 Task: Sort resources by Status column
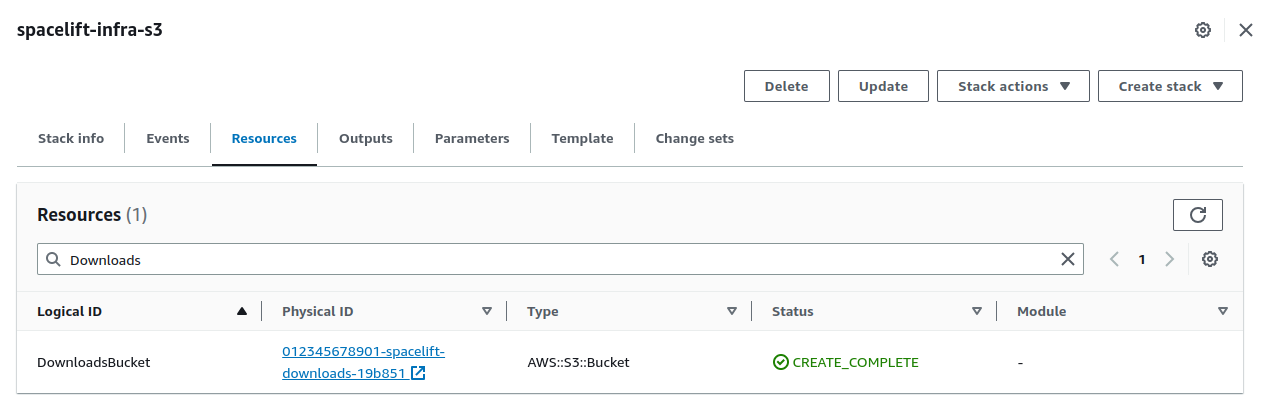875,311
